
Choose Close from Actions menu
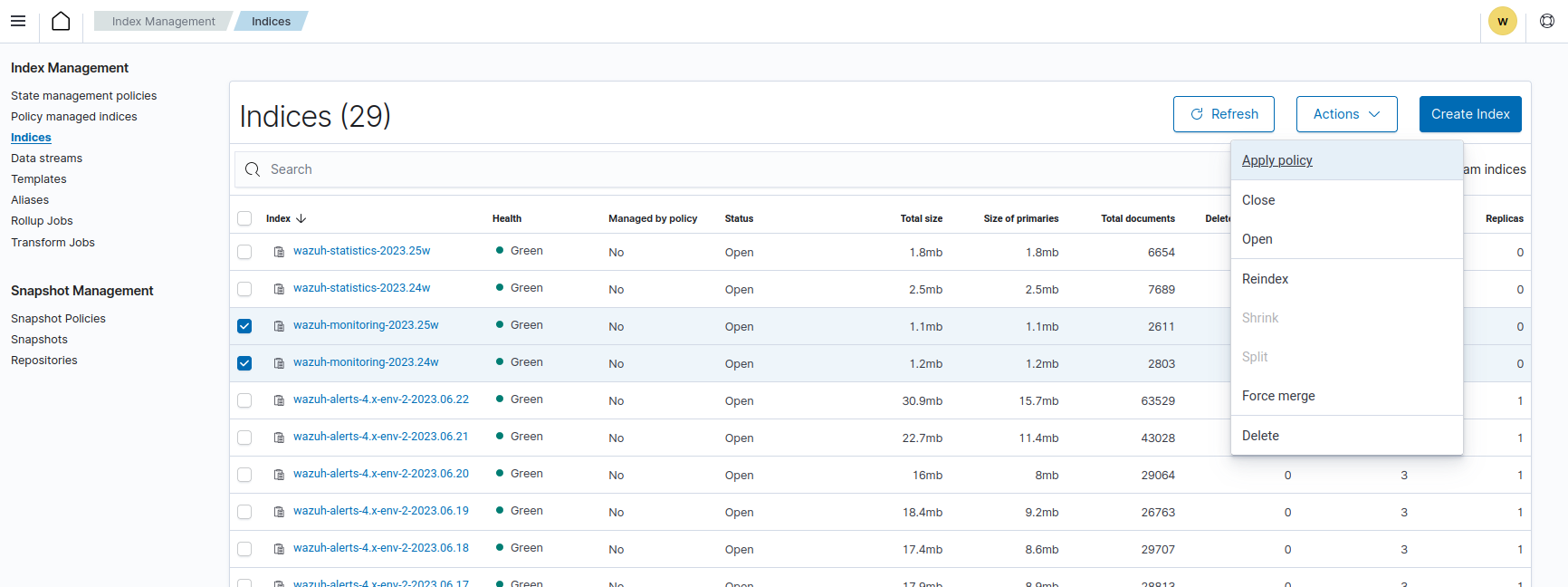(1346, 200)
